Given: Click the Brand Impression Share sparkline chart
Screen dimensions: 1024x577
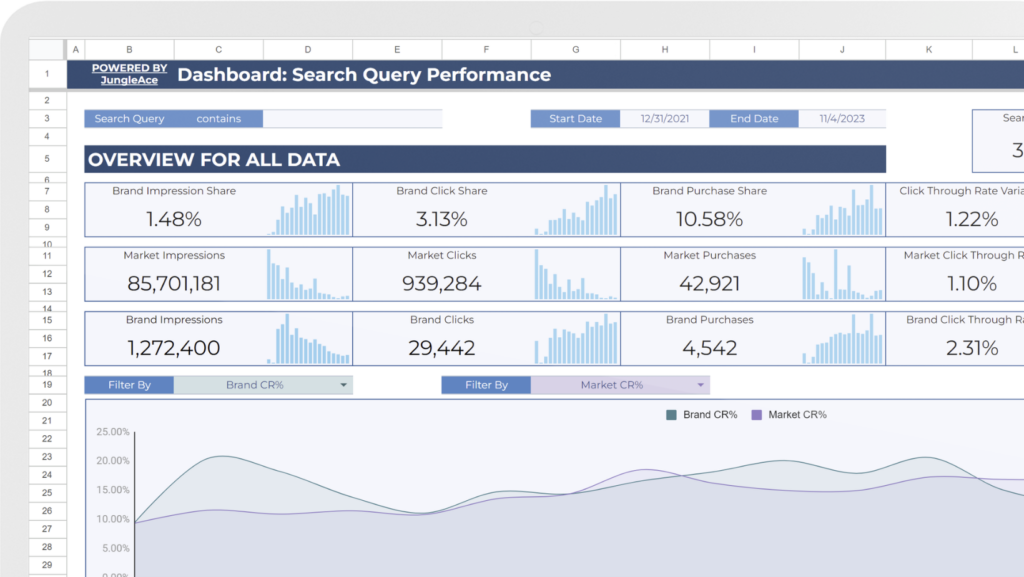Looking at the screenshot, I should (x=308, y=210).
